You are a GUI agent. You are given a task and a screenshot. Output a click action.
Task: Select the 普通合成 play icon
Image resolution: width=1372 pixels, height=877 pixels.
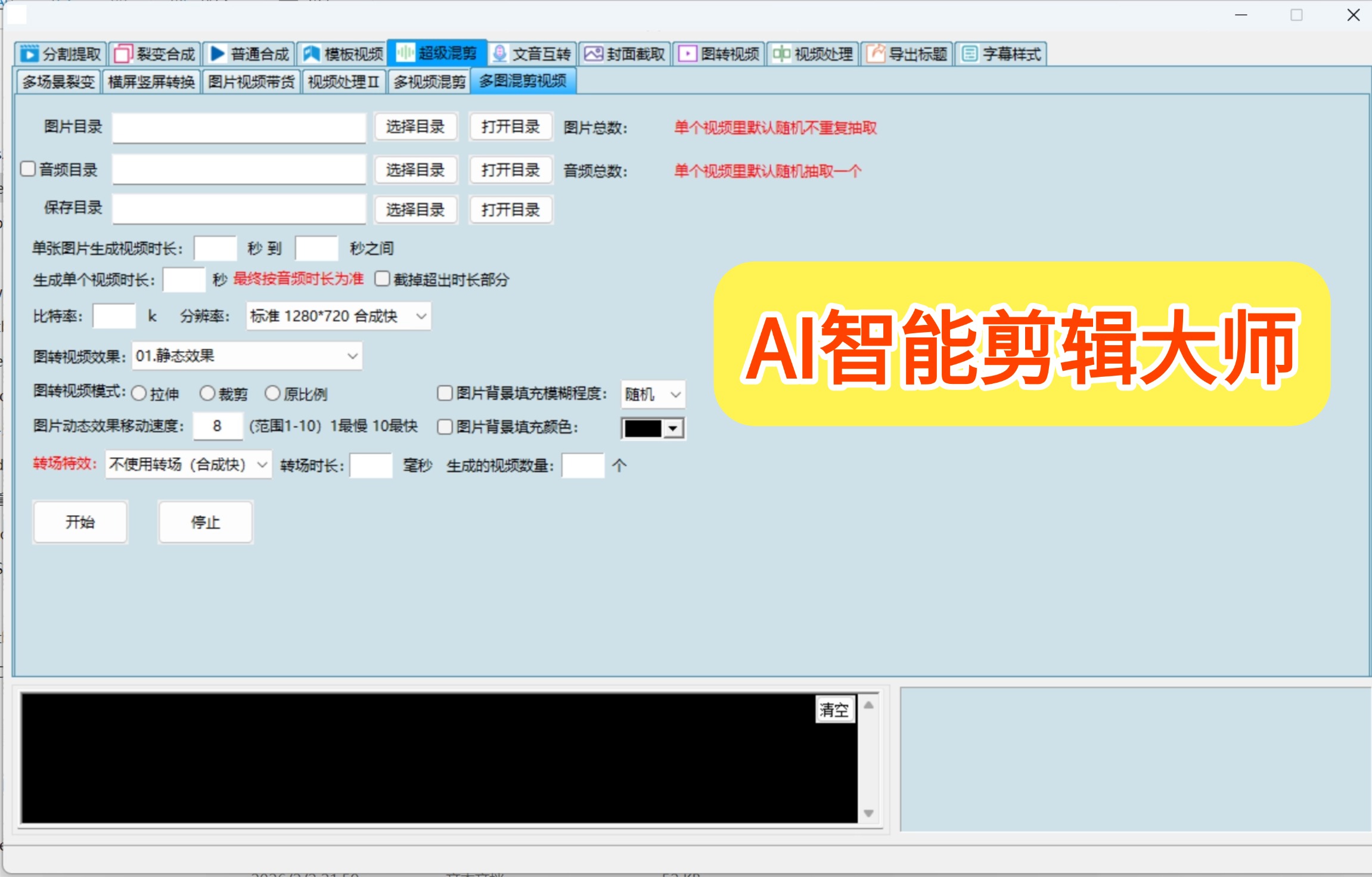[x=218, y=53]
